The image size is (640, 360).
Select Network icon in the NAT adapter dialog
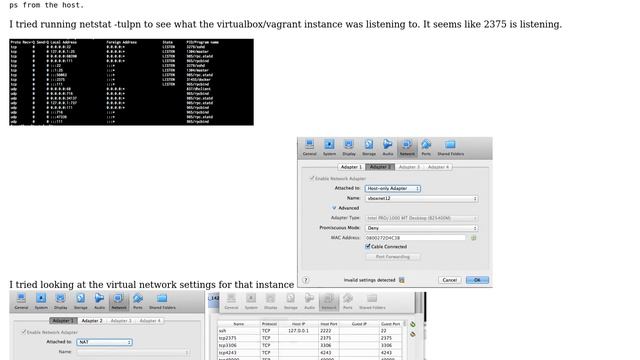pos(118,301)
